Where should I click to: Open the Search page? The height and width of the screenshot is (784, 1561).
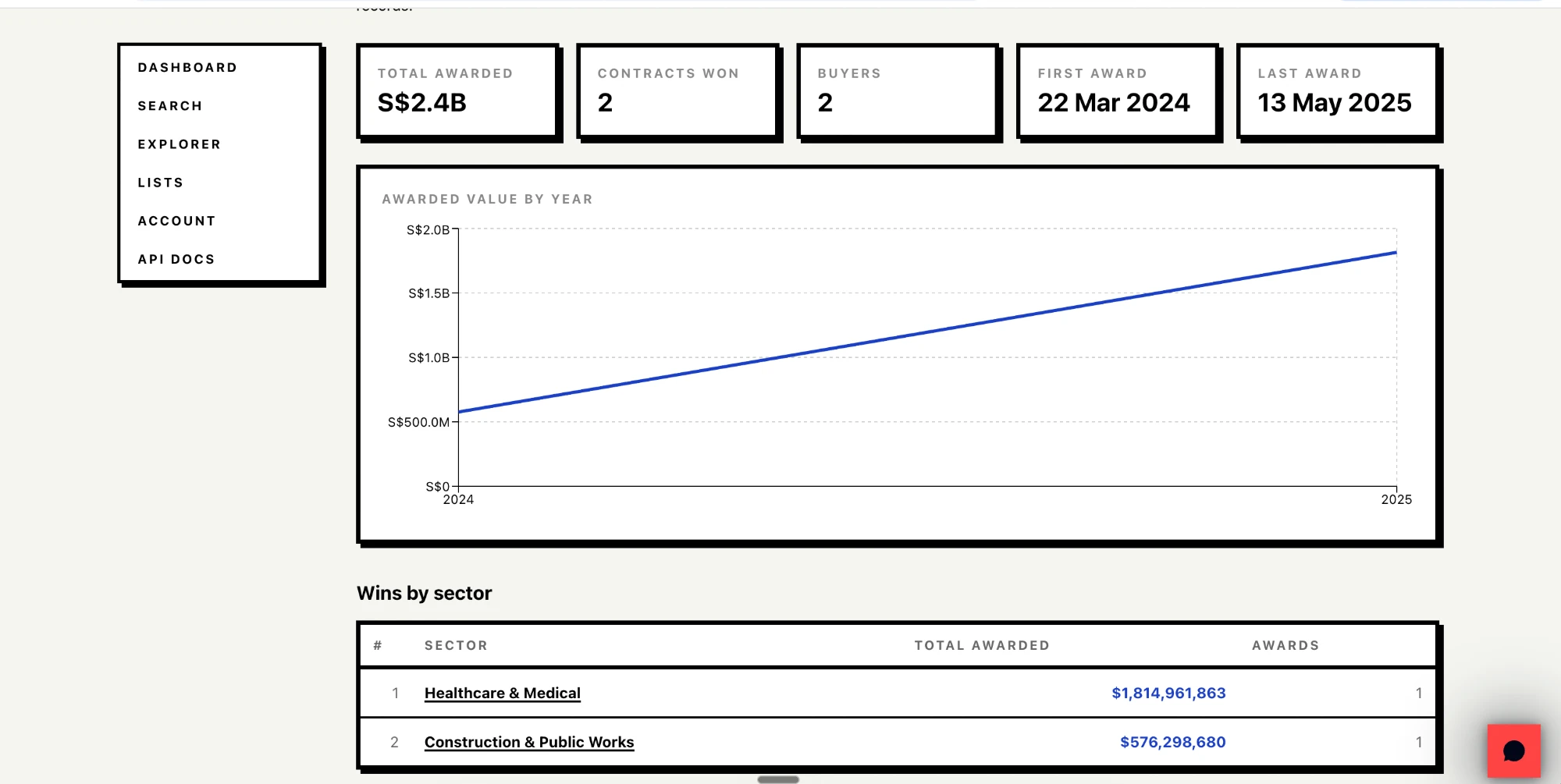point(170,106)
